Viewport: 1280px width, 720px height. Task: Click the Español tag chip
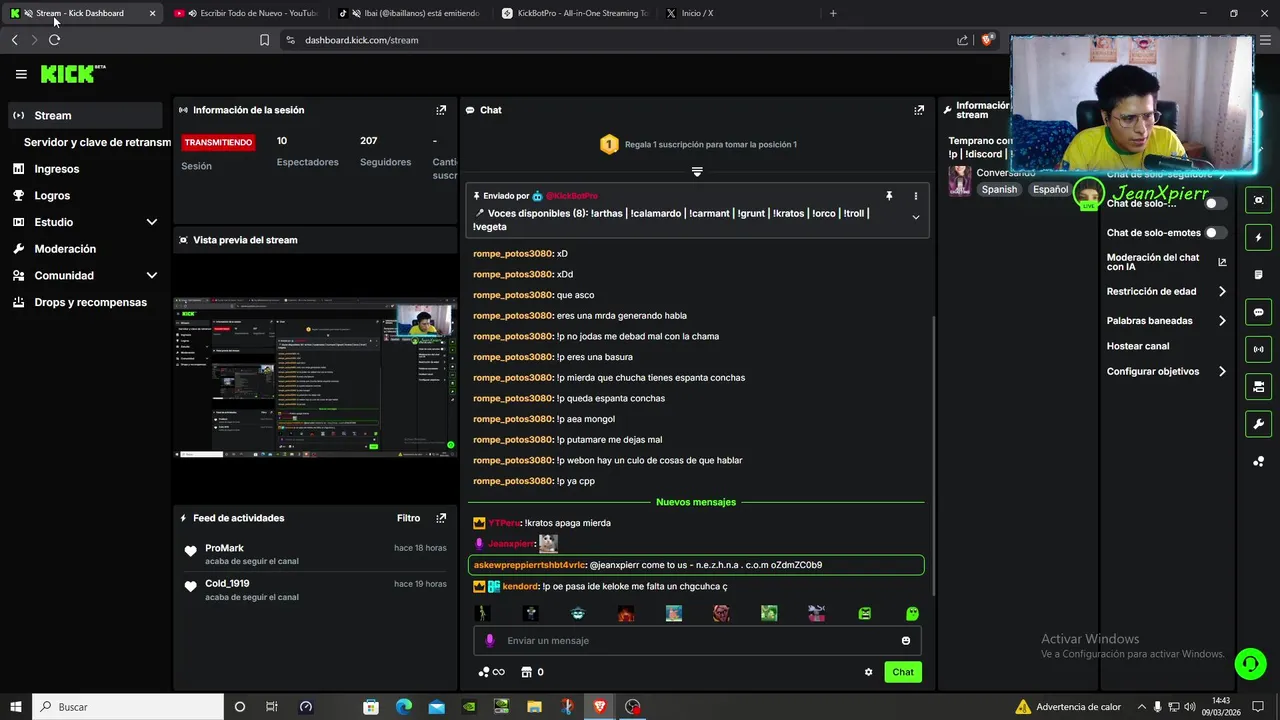point(1050,189)
